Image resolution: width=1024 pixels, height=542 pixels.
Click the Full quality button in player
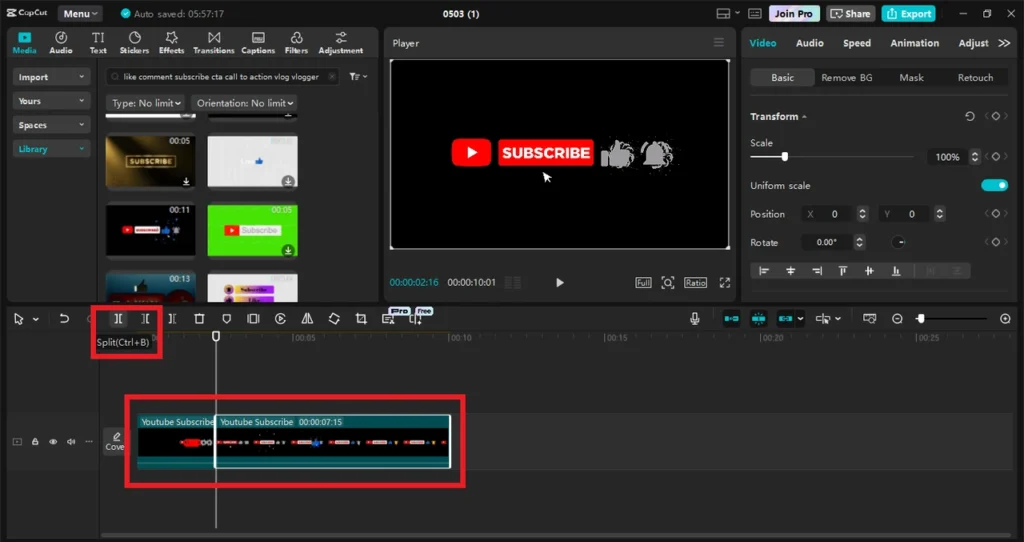[643, 283]
